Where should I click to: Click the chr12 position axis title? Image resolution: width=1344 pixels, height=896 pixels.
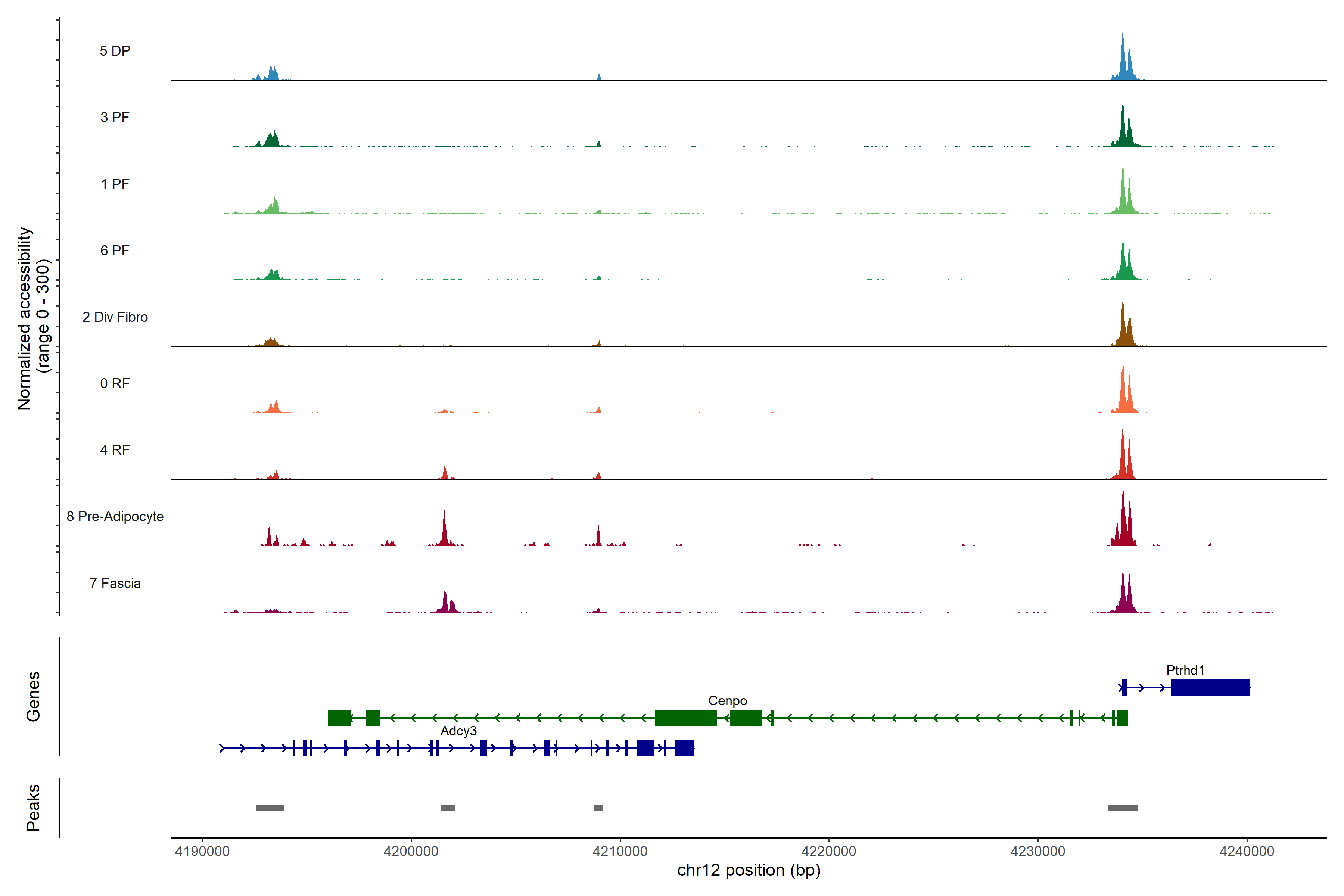749,870
